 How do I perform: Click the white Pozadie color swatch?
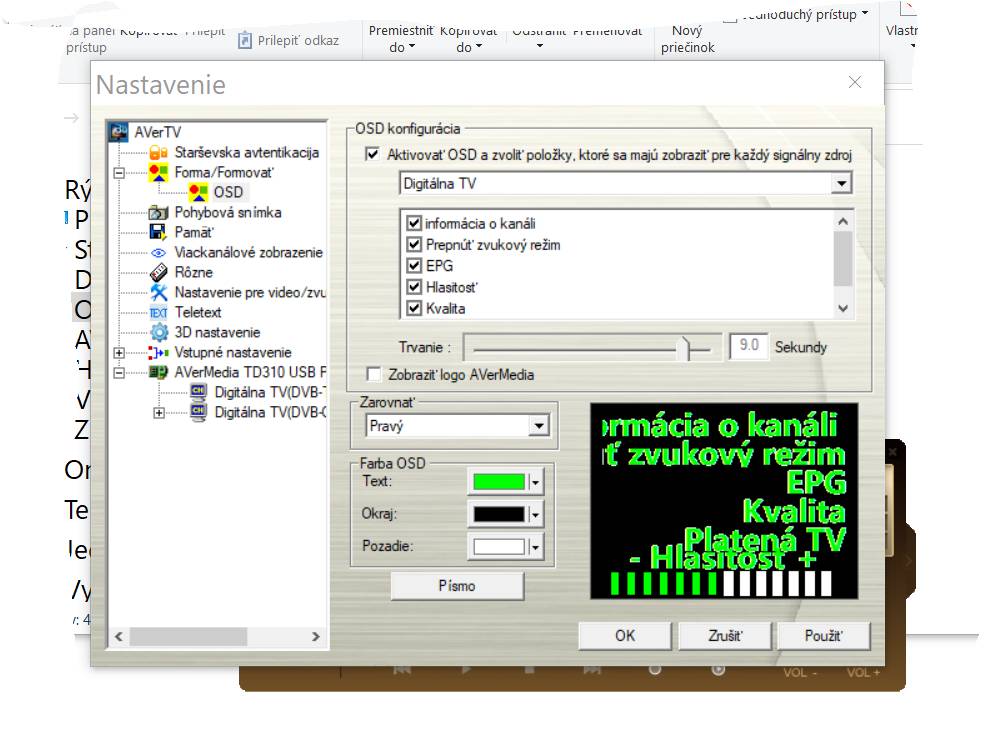coord(499,546)
